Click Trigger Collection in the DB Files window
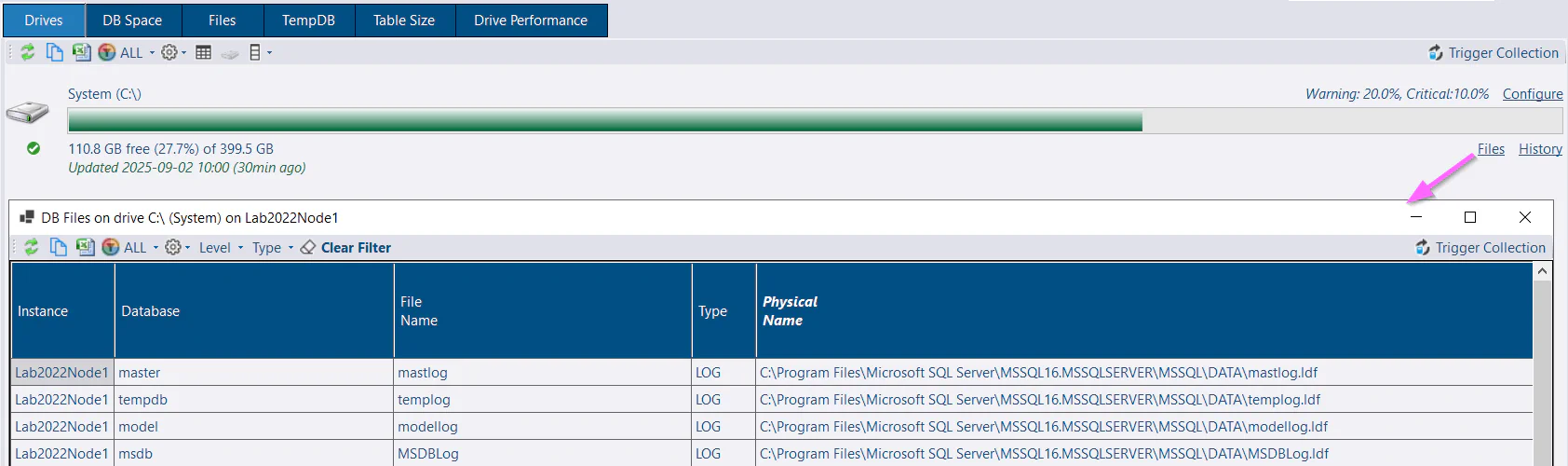The width and height of the screenshot is (1568, 466). point(1480,248)
